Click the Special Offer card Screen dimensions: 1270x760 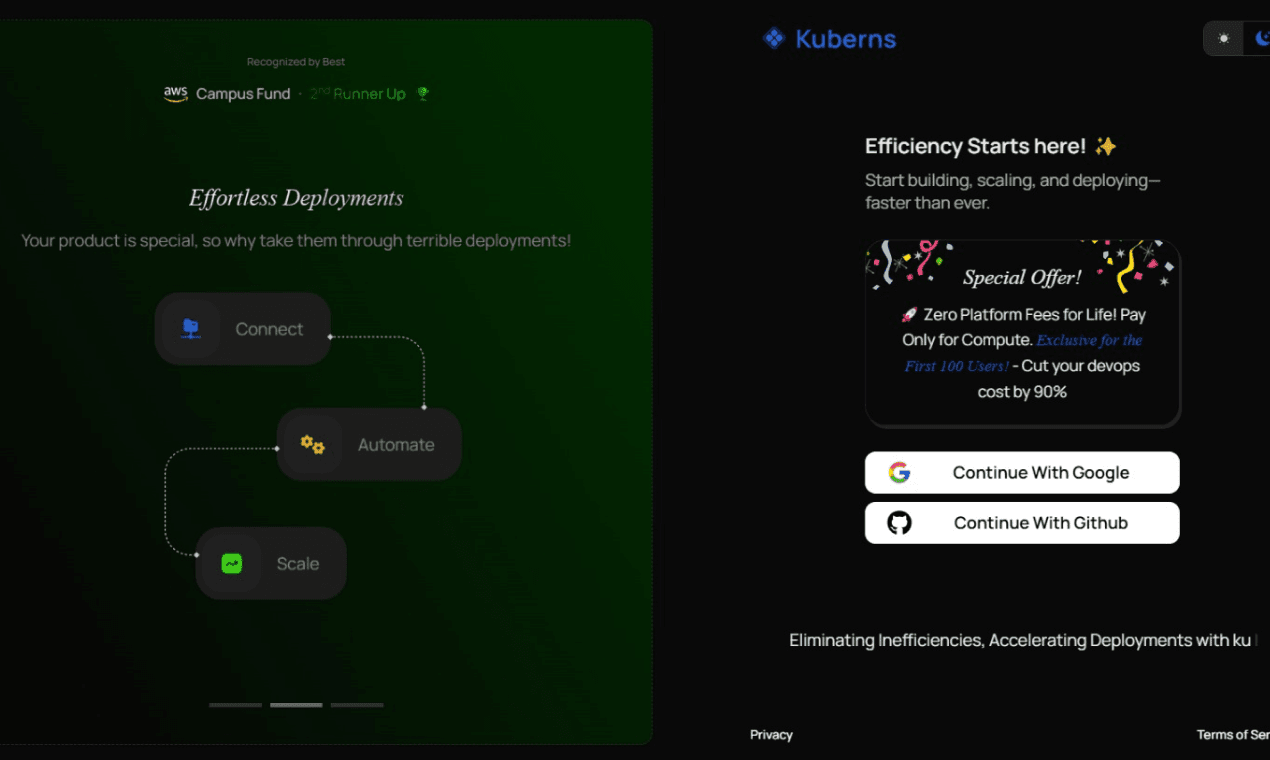tap(1022, 333)
